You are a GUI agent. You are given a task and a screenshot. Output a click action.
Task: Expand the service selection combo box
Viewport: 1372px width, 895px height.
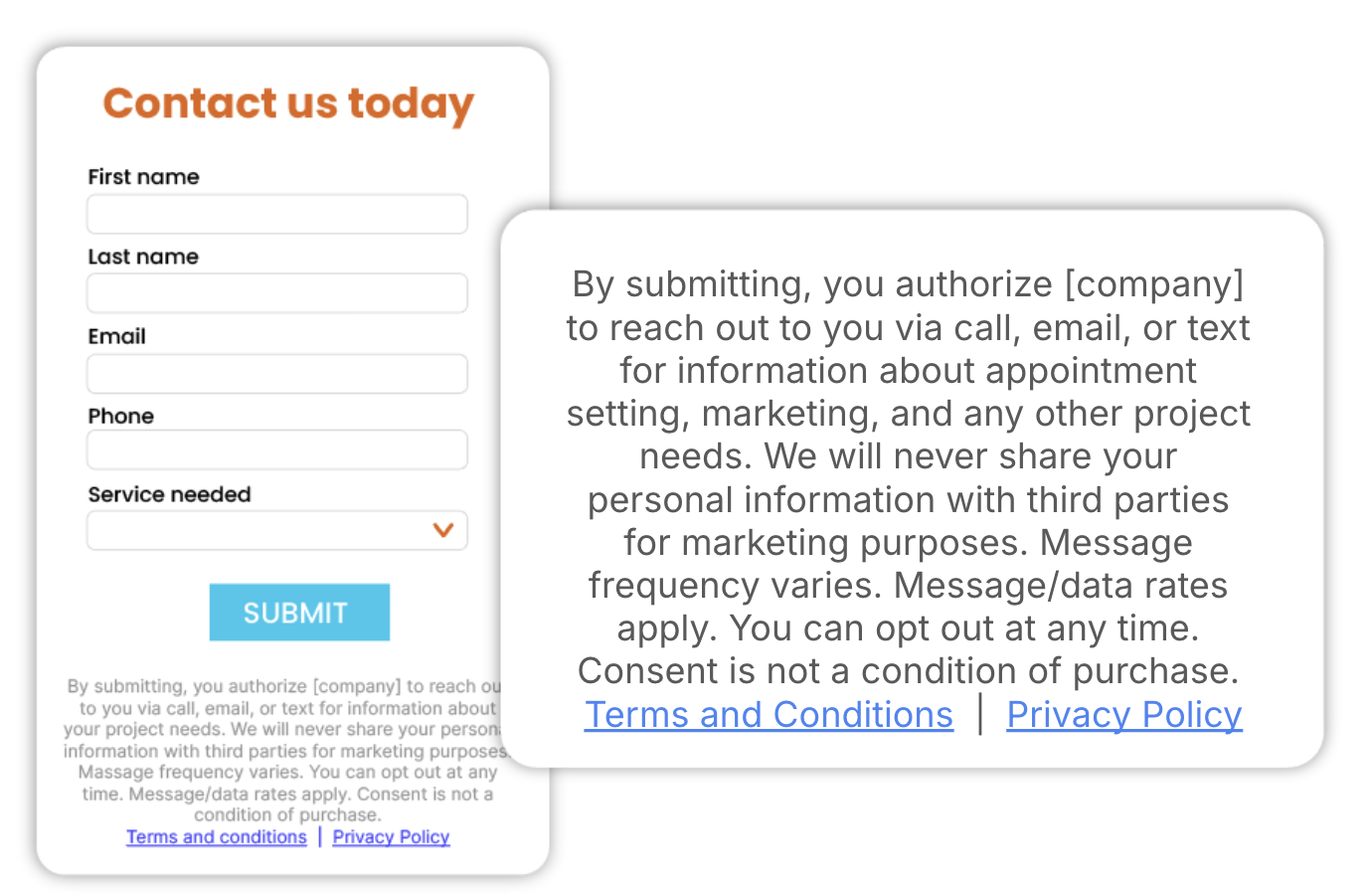coord(276,530)
